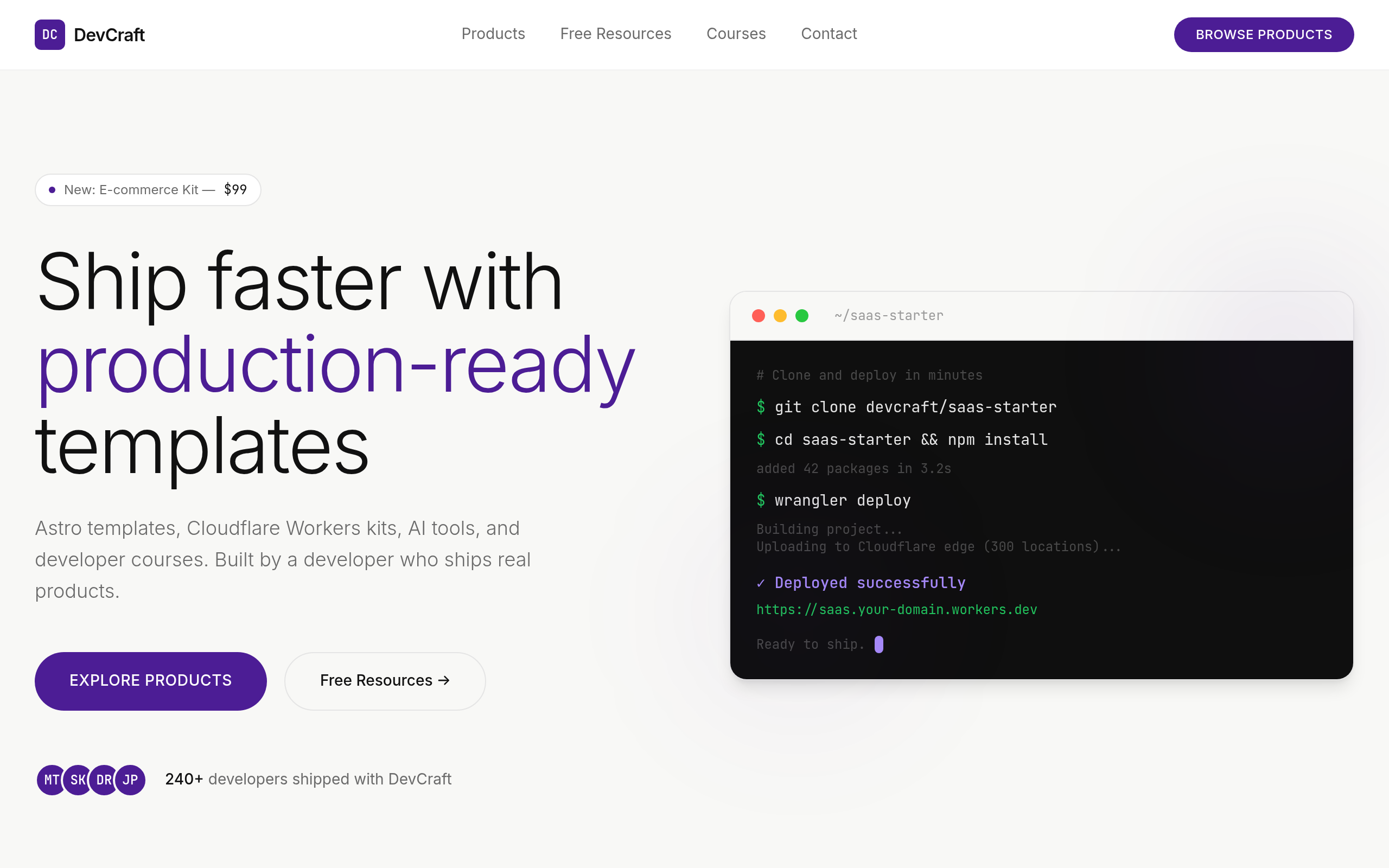
Task: Click the 'added 42 packages in 3.2s' line
Action: (x=853, y=468)
